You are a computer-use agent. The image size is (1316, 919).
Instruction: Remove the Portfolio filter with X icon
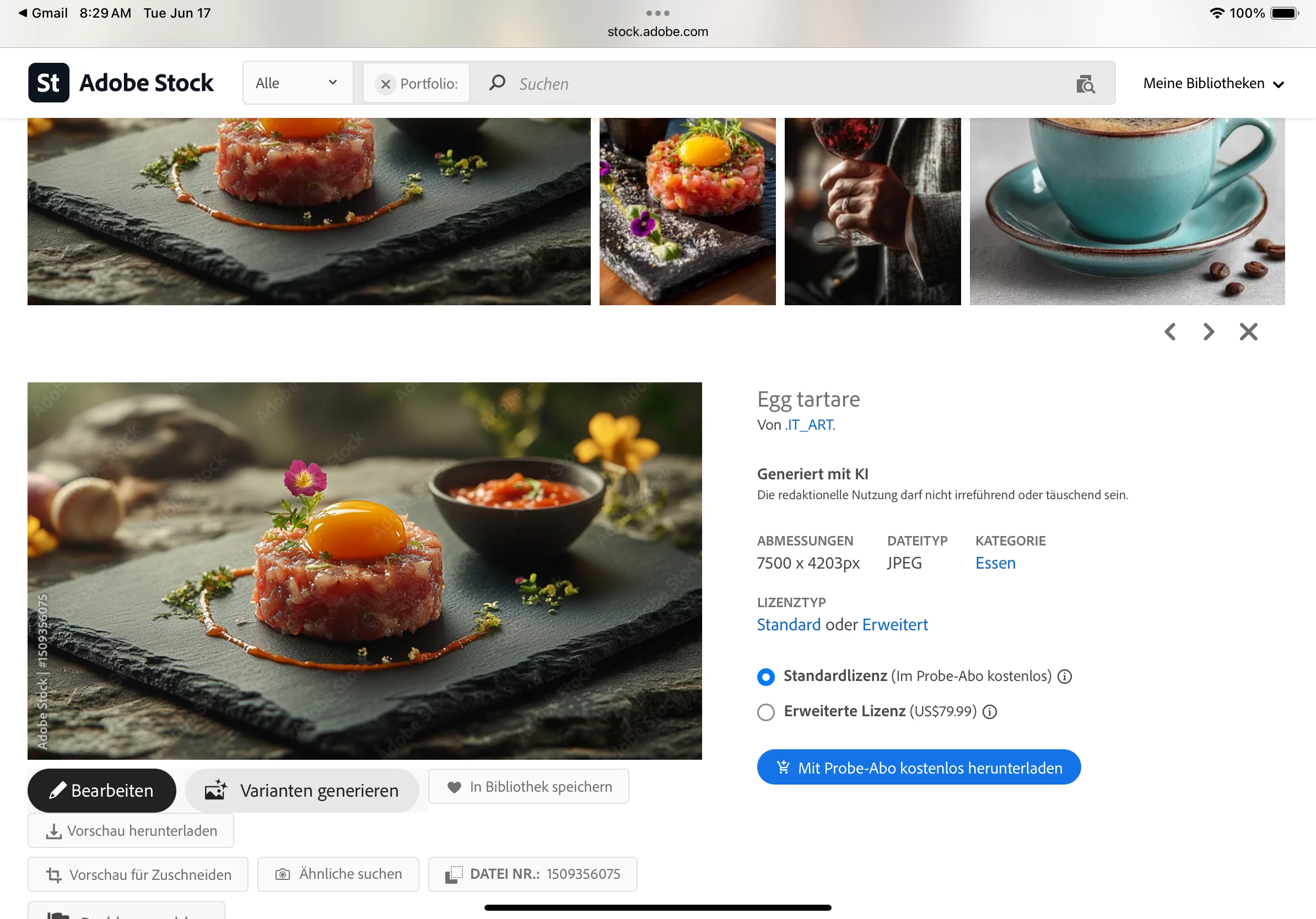(385, 84)
